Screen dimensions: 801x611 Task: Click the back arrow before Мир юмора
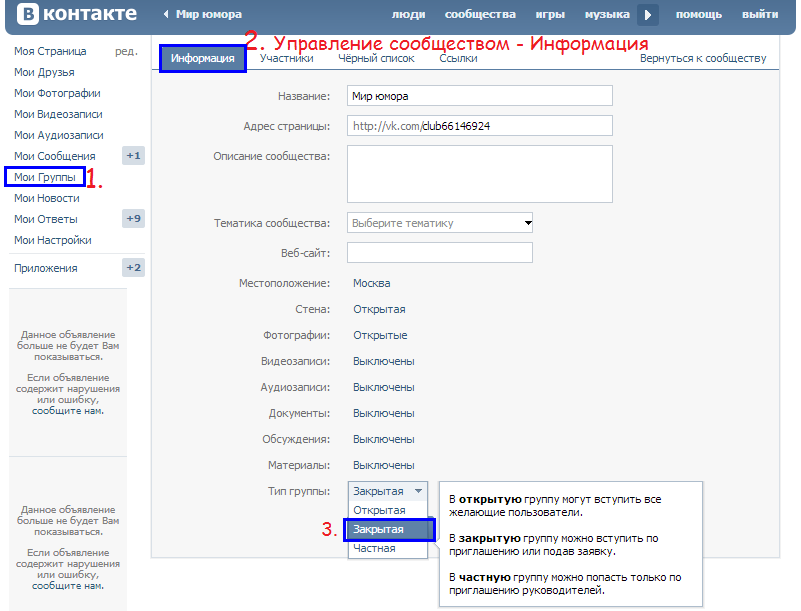tap(166, 14)
